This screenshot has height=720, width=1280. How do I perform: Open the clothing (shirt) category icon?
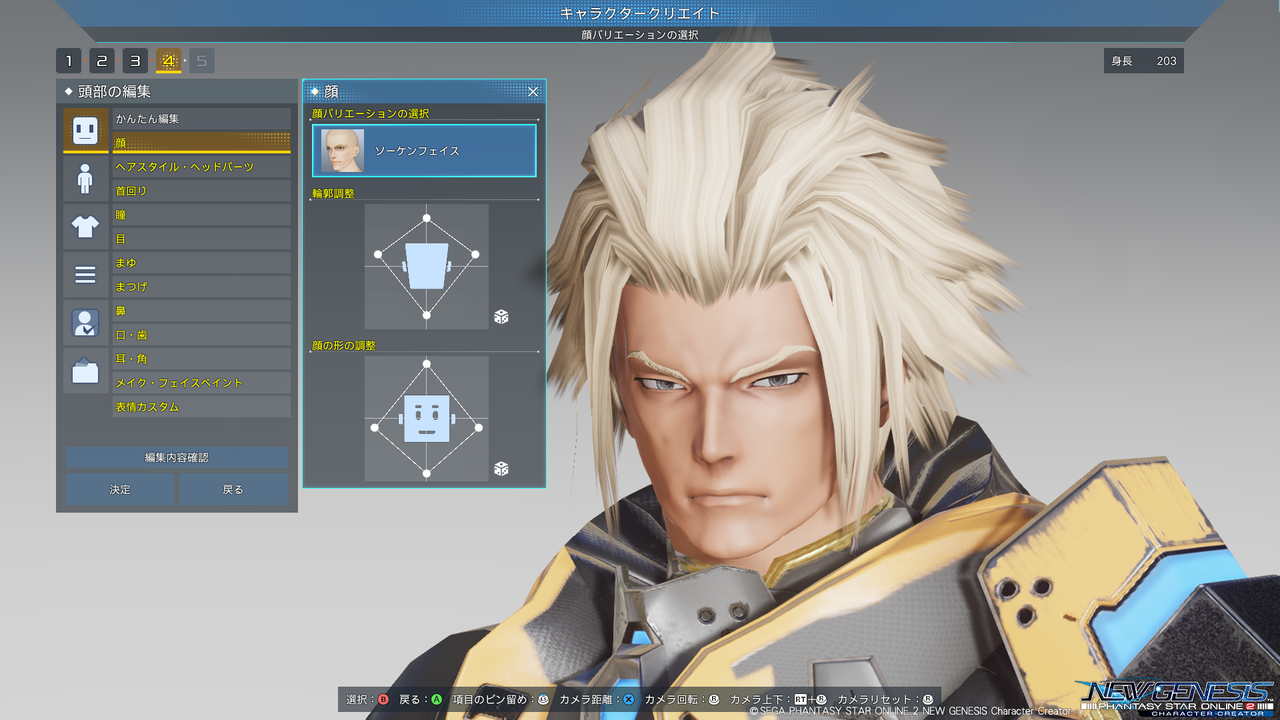click(x=85, y=226)
